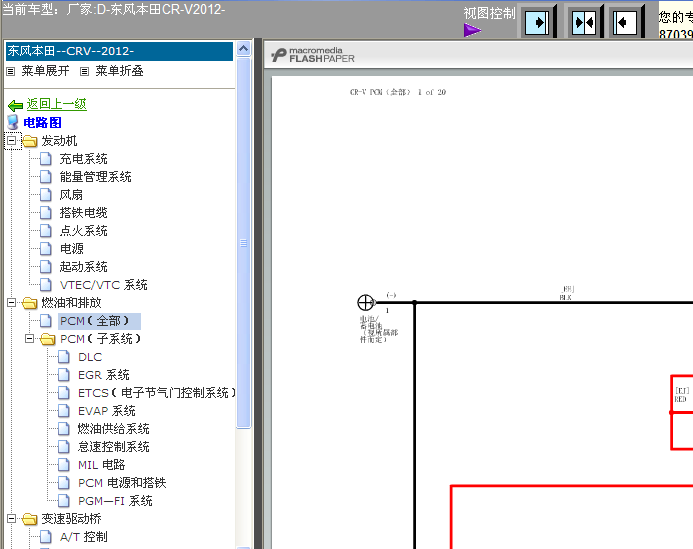This screenshot has width=693, height=549.
Task: Click the battery terminal symbol in diagram
Action: (366, 303)
